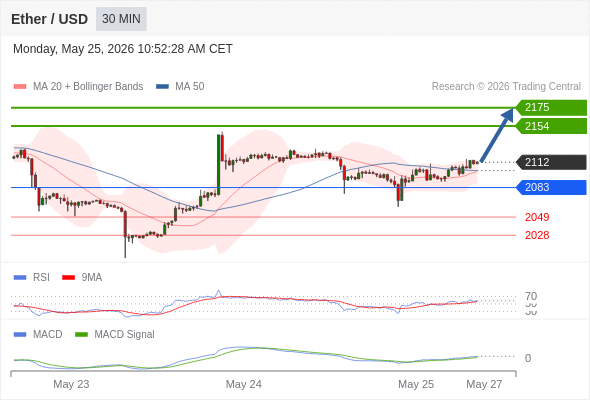This screenshot has width=590, height=400.
Task: Click the green MACD Signal swatch
Action: (x=81, y=335)
